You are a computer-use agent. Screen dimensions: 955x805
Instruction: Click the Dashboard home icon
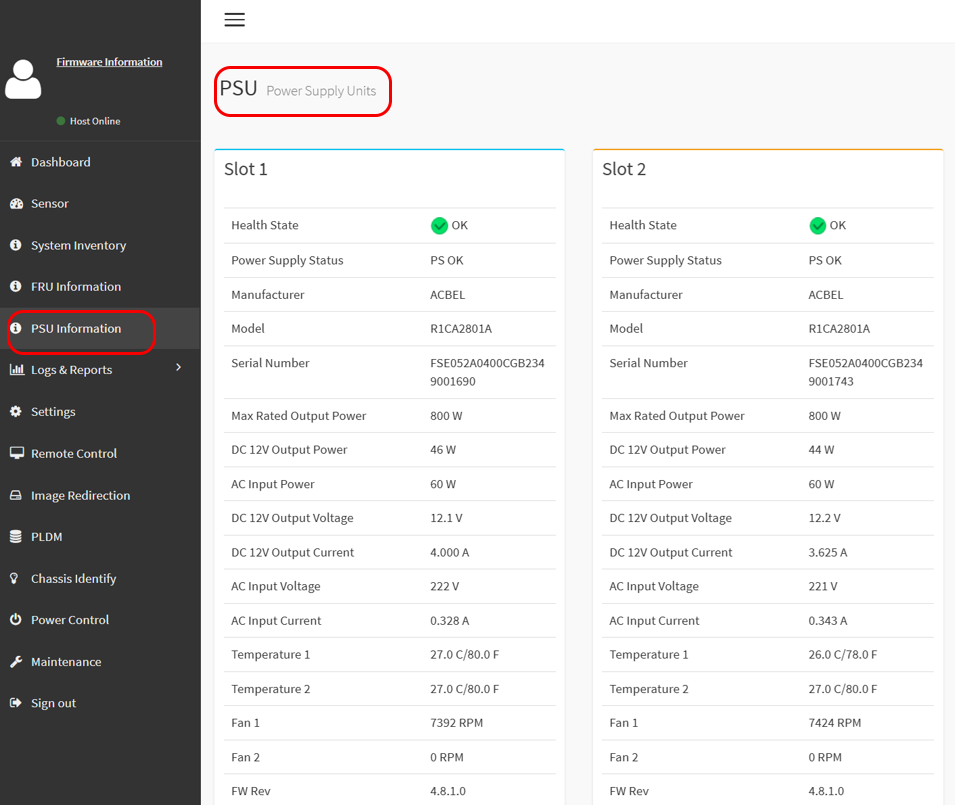tap(16, 161)
